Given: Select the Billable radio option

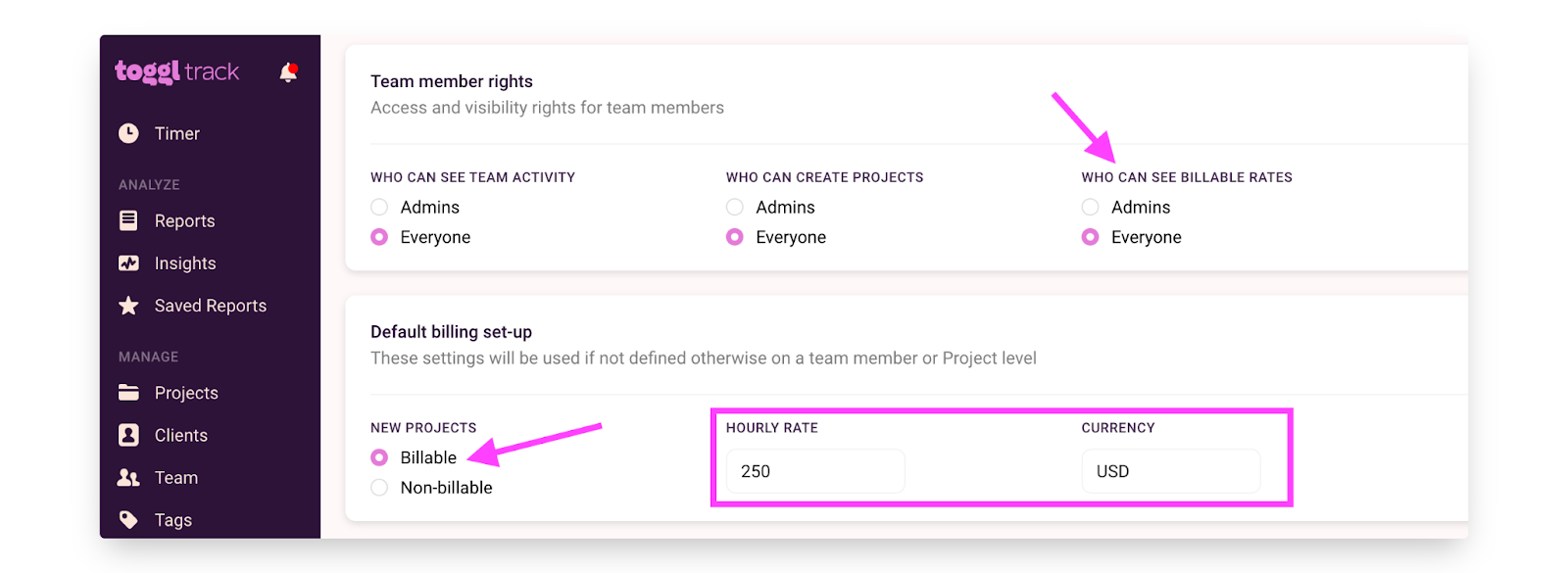Looking at the screenshot, I should [x=379, y=457].
